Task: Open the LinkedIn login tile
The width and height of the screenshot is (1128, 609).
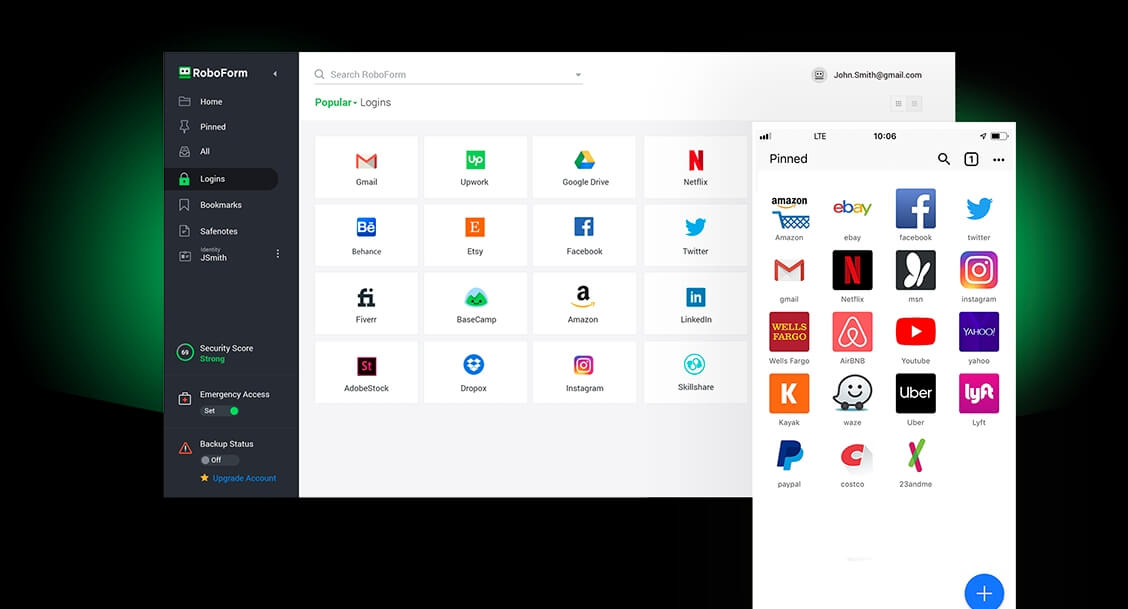Action: pyautogui.click(x=696, y=303)
